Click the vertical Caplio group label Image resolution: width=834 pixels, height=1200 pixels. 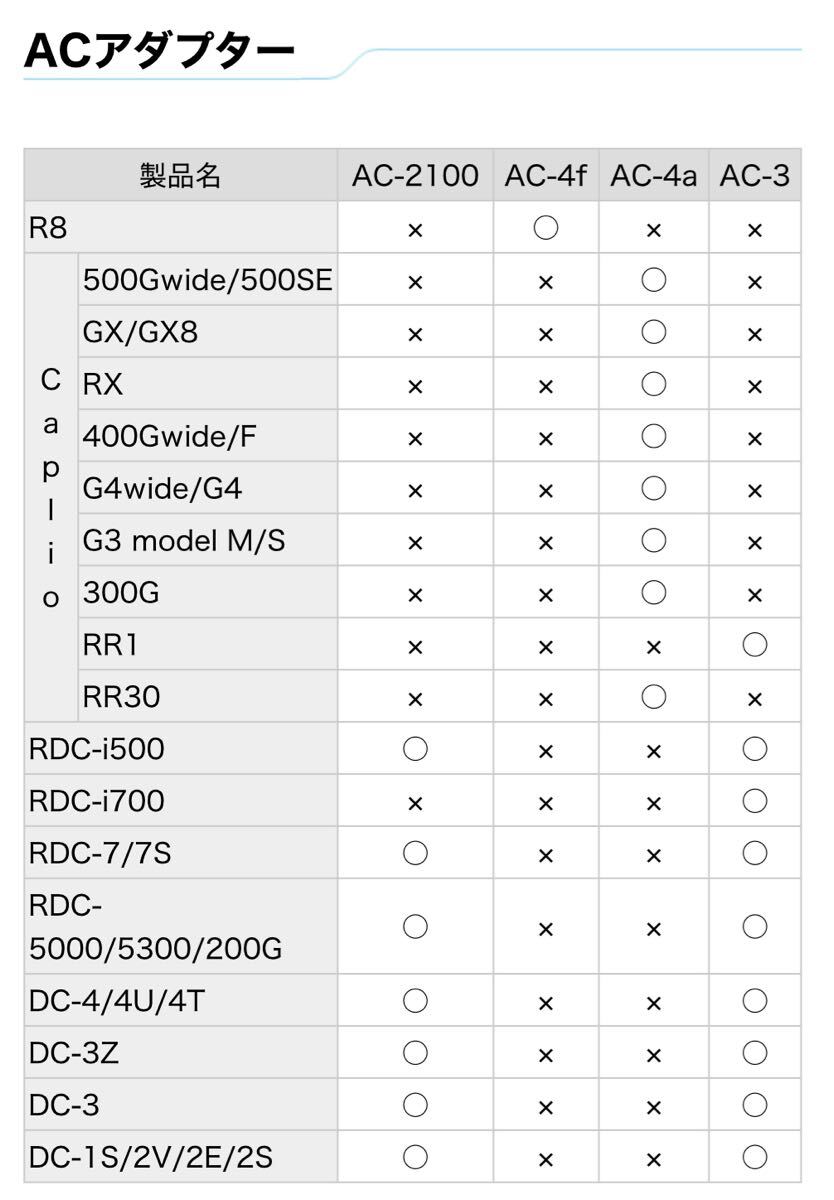(x=51, y=488)
